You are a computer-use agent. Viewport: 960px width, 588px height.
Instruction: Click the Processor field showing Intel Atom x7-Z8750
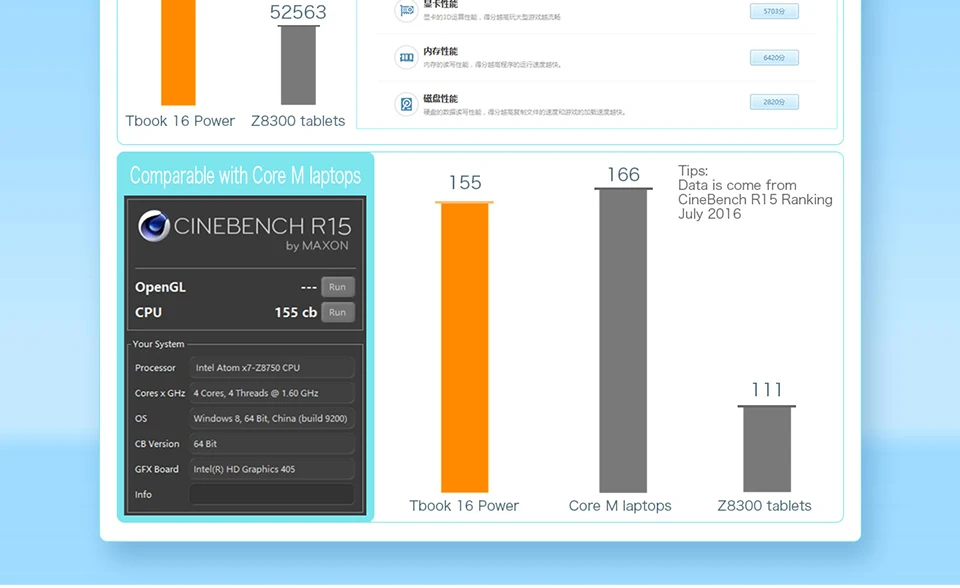[x=272, y=368]
